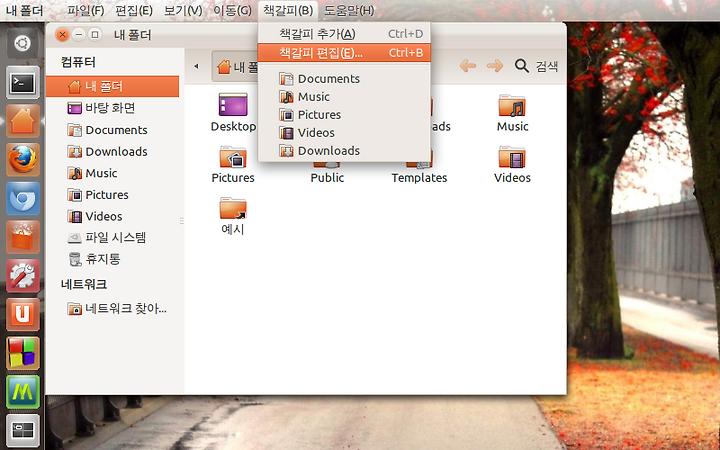Viewport: 720px width, 450px height.
Task: Open the colorful cube dock application
Action: (x=22, y=353)
